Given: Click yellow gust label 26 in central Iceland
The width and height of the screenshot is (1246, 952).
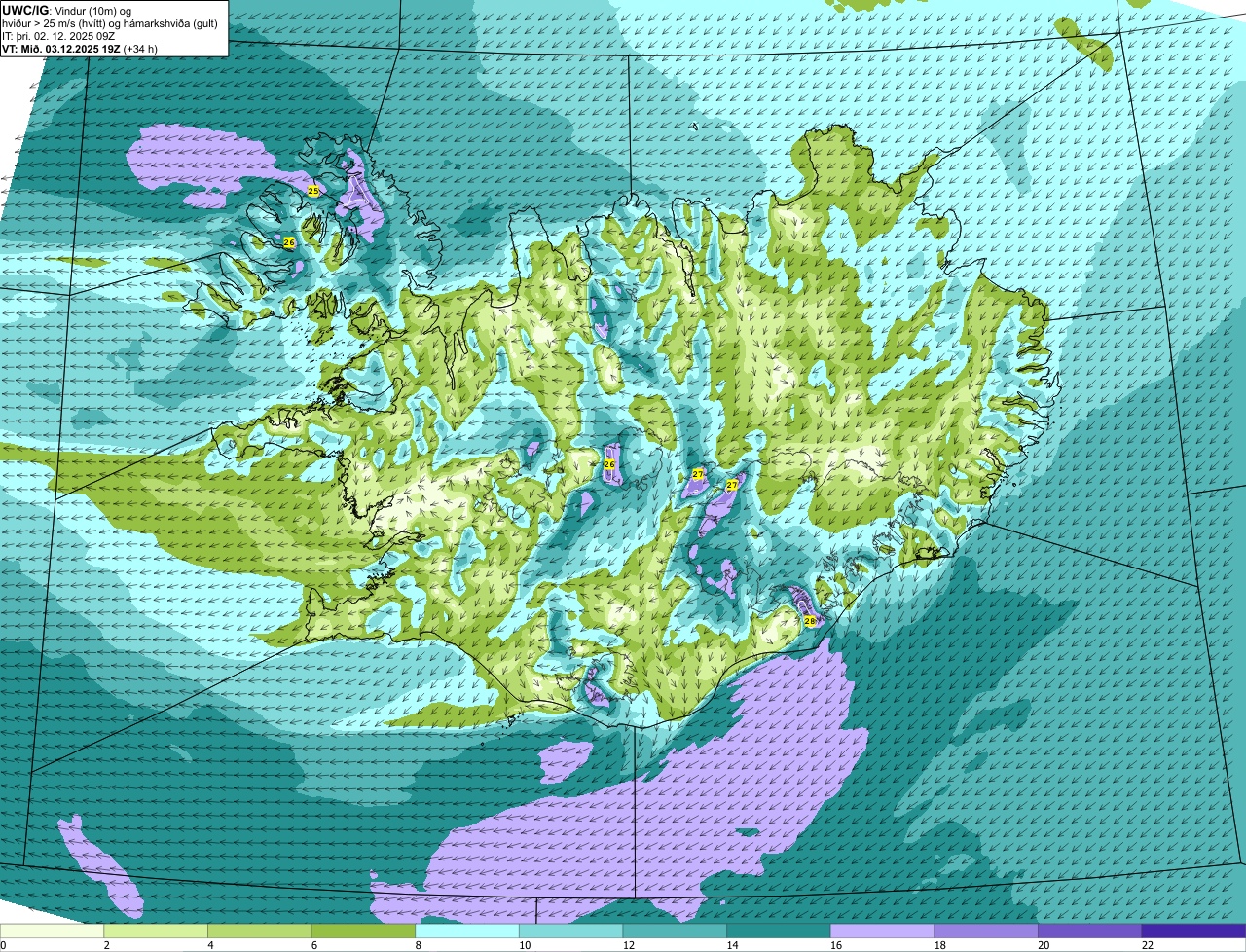Looking at the screenshot, I should pos(609,465).
